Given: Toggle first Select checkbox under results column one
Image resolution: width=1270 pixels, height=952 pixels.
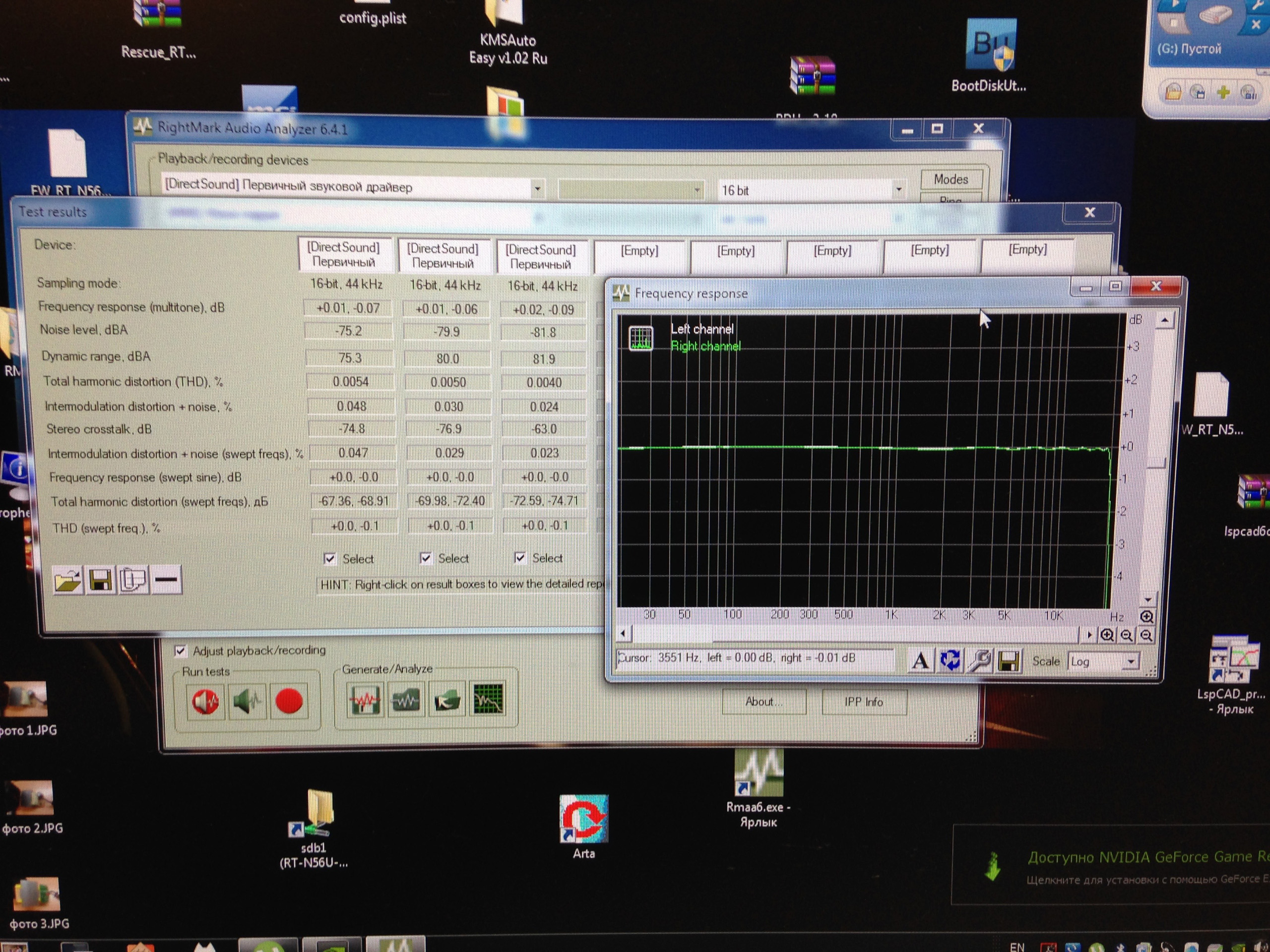Looking at the screenshot, I should (x=330, y=559).
